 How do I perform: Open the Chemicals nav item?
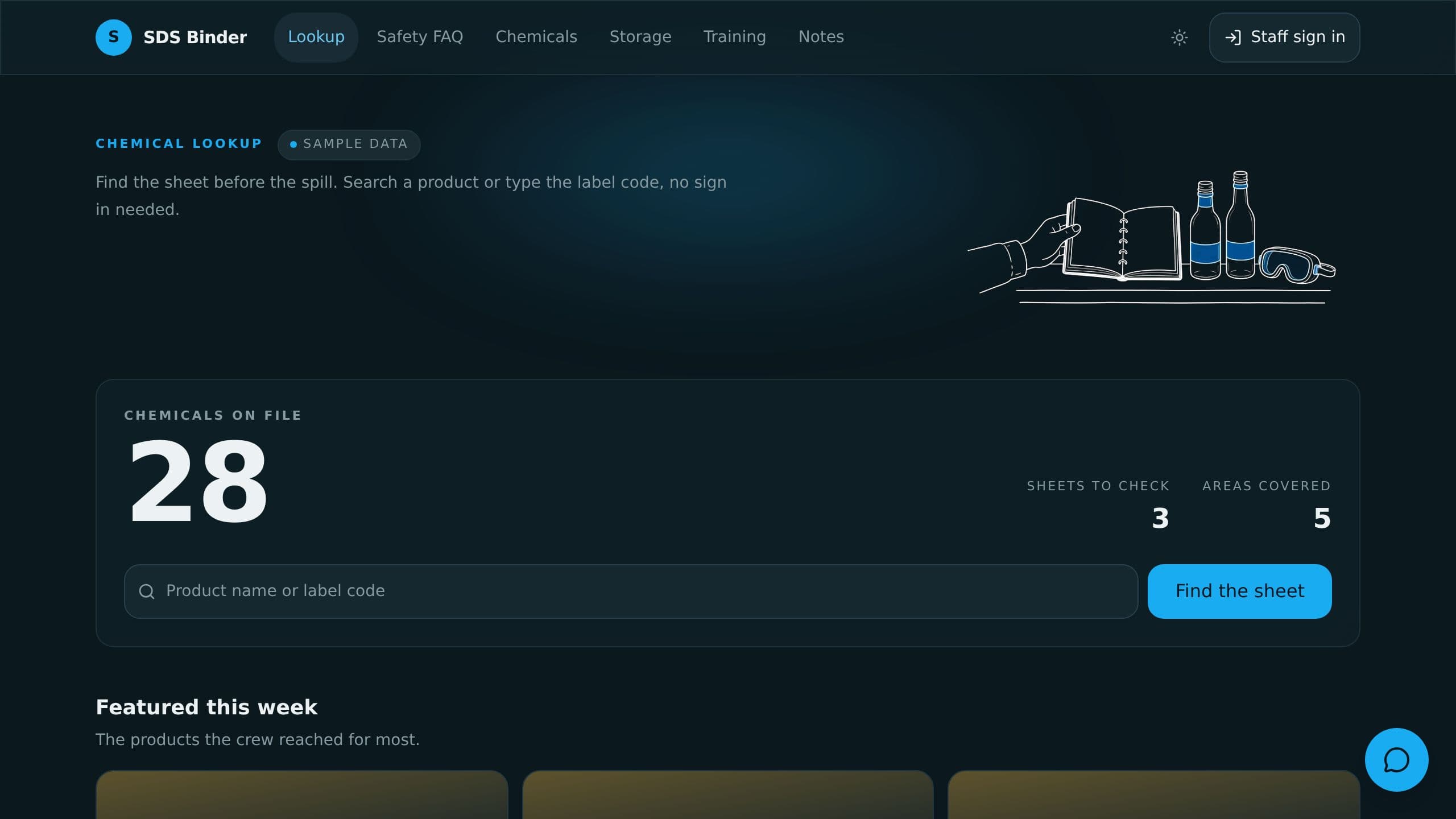[x=536, y=37]
